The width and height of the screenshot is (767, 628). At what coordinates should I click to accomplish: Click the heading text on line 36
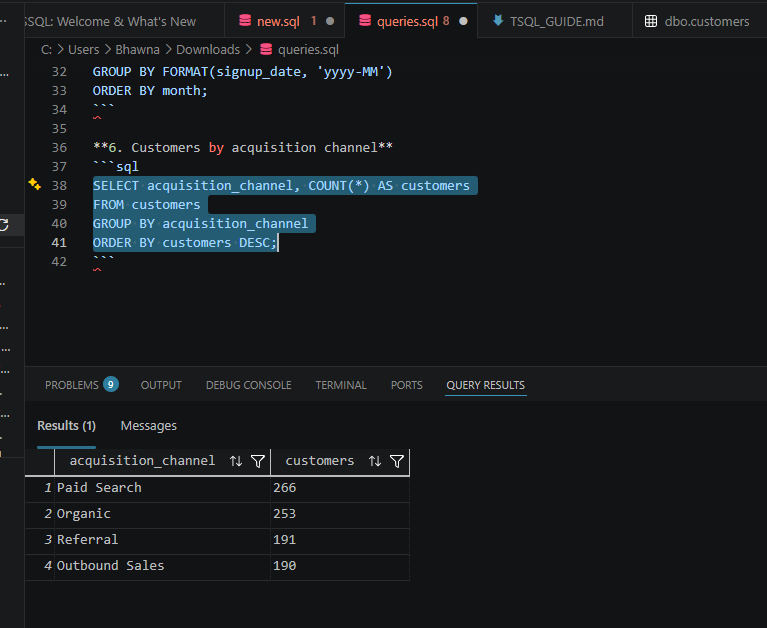coord(243,147)
